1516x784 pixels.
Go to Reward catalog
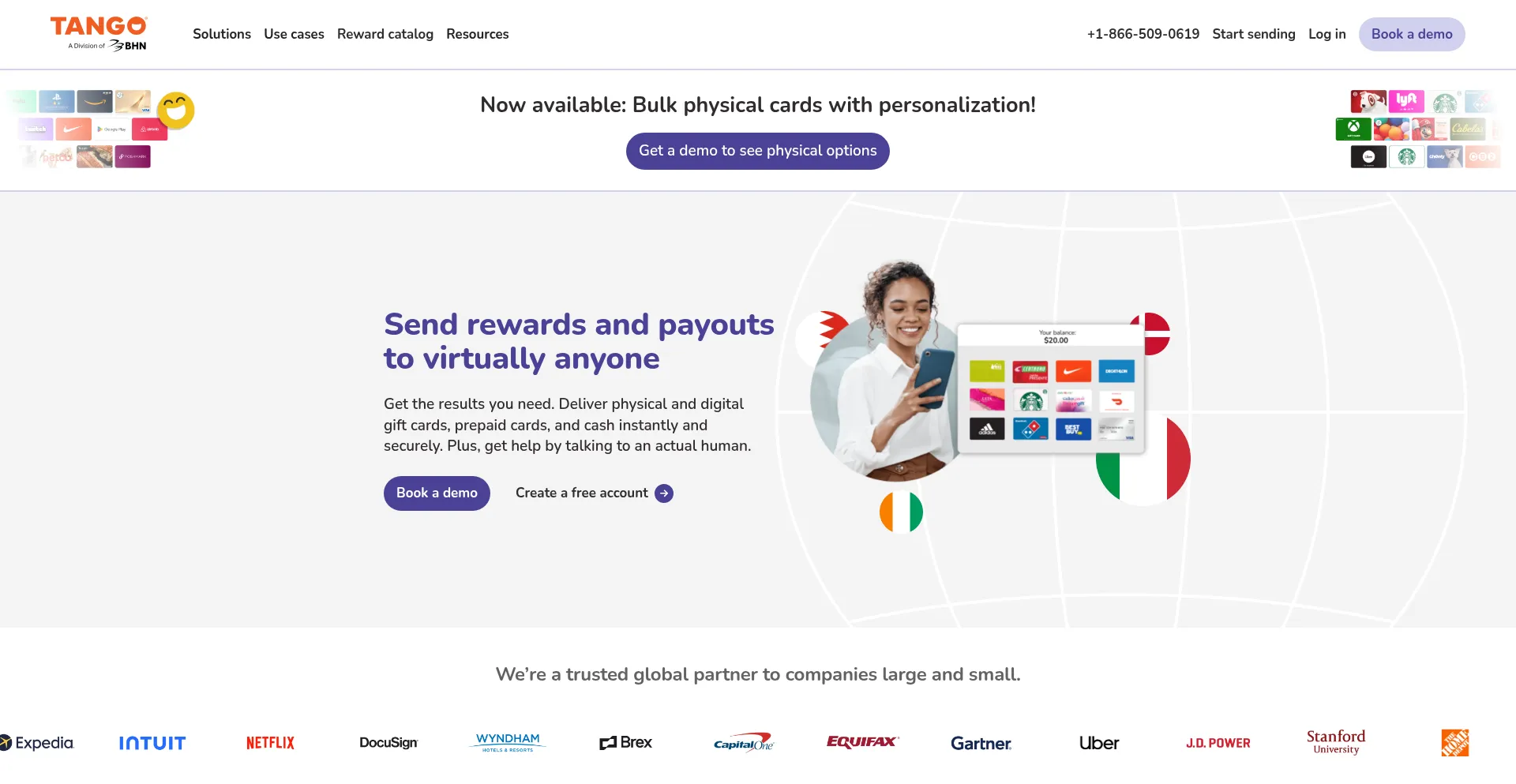tap(385, 34)
